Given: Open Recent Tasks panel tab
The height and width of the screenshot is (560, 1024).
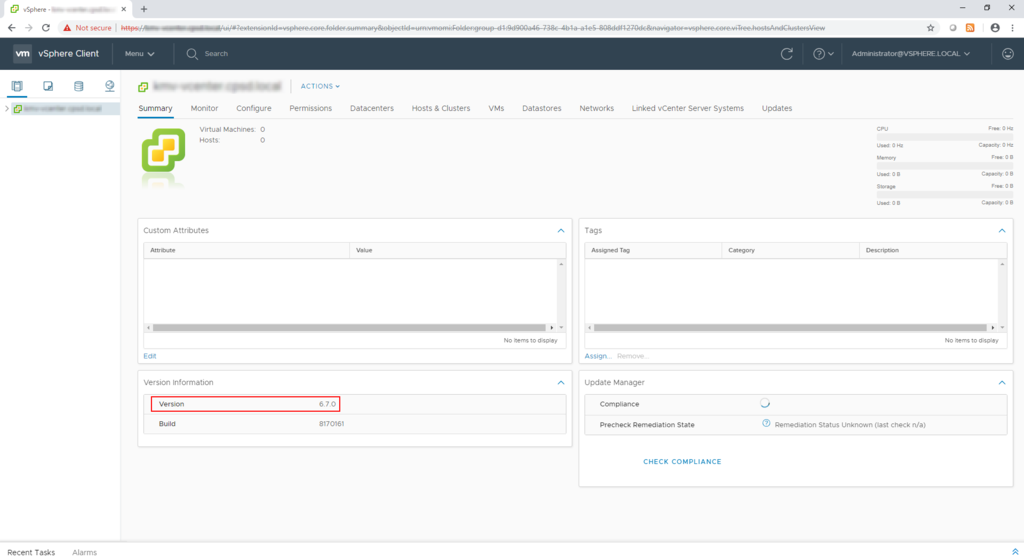Looking at the screenshot, I should click(x=31, y=552).
